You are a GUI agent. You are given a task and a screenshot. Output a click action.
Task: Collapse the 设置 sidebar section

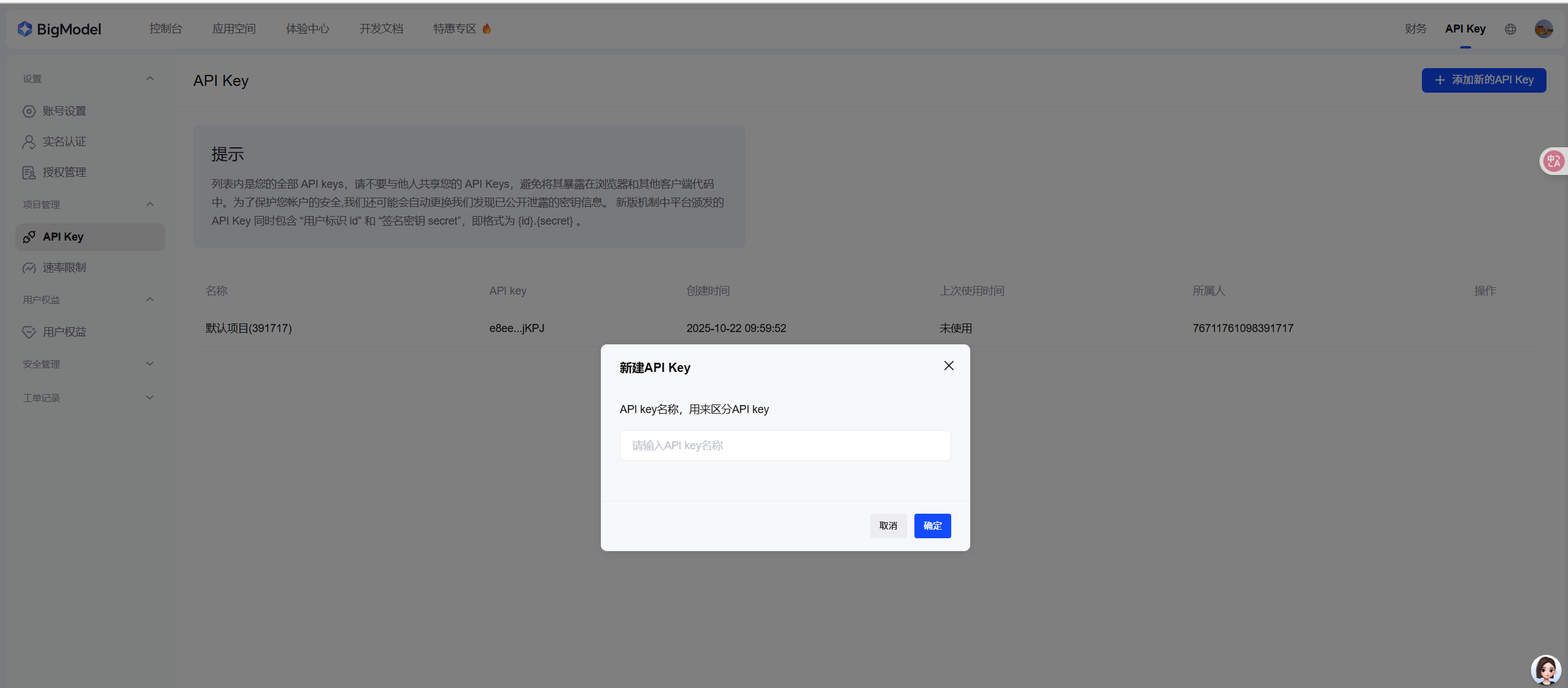[x=150, y=79]
